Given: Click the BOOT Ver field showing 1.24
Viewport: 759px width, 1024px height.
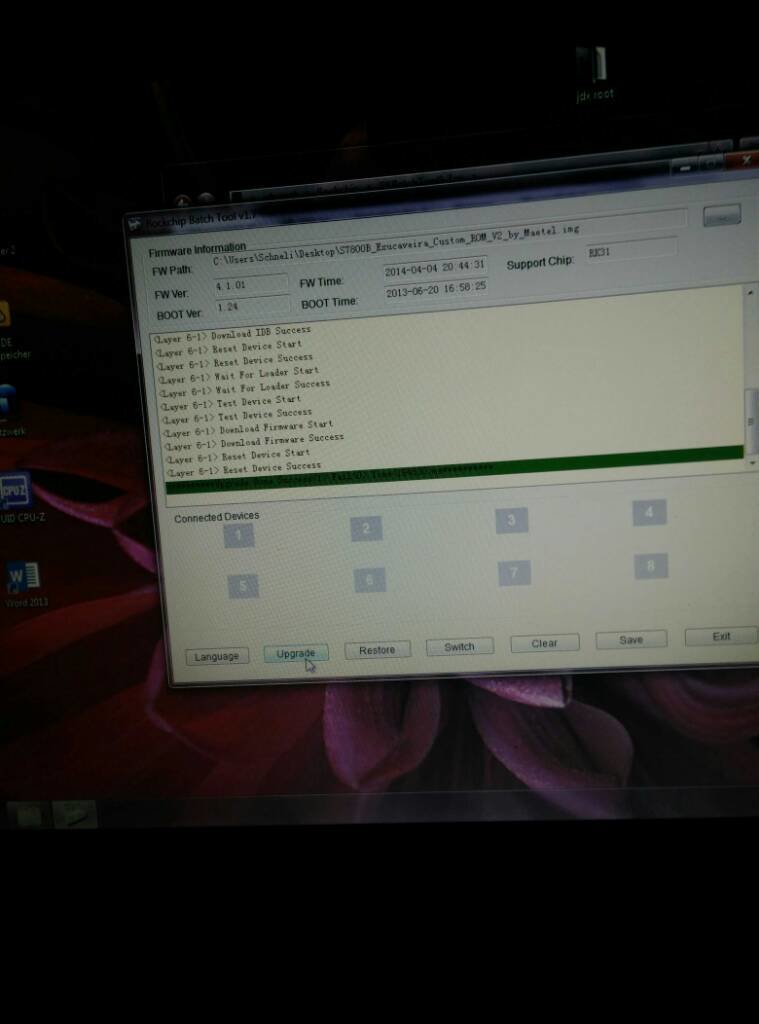Looking at the screenshot, I should point(252,306).
